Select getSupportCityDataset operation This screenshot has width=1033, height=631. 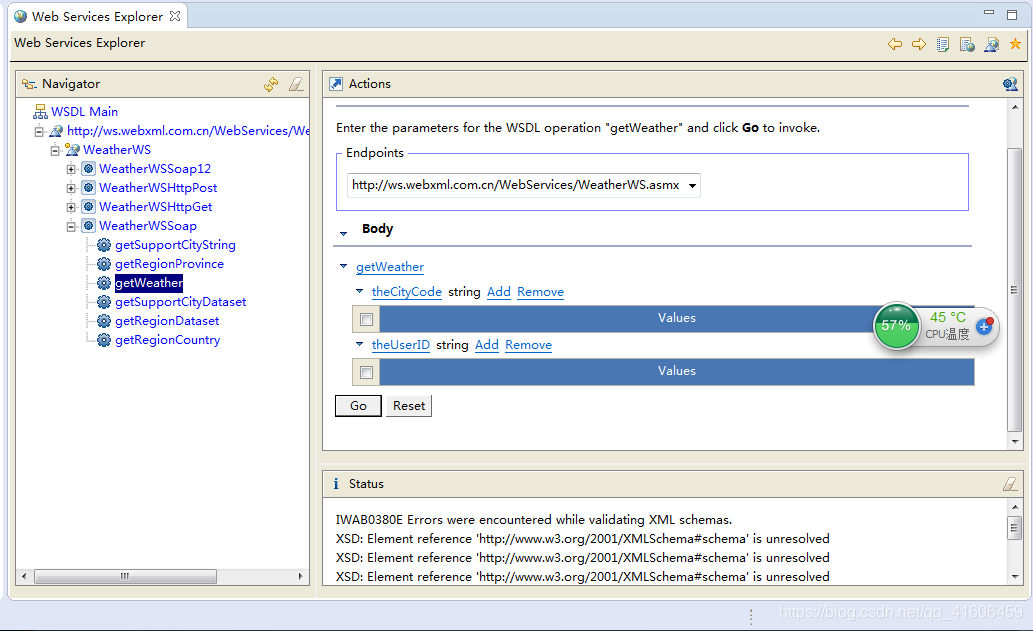(181, 302)
